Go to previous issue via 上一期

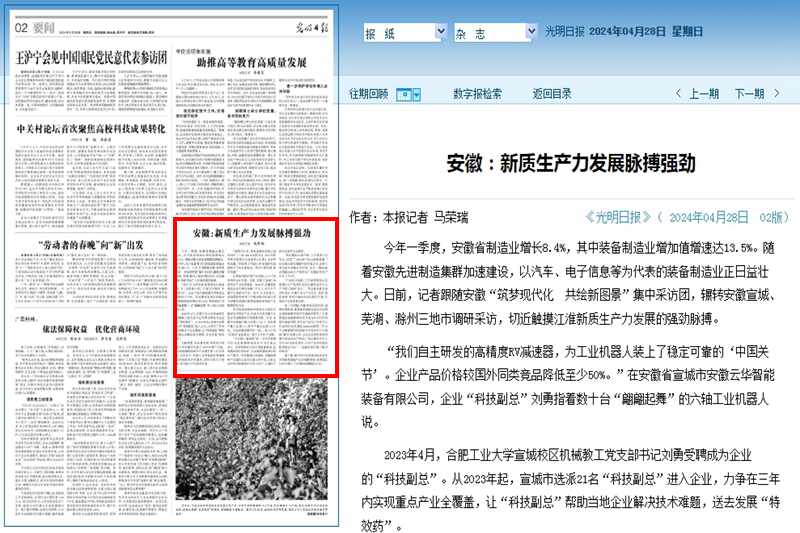(x=703, y=94)
